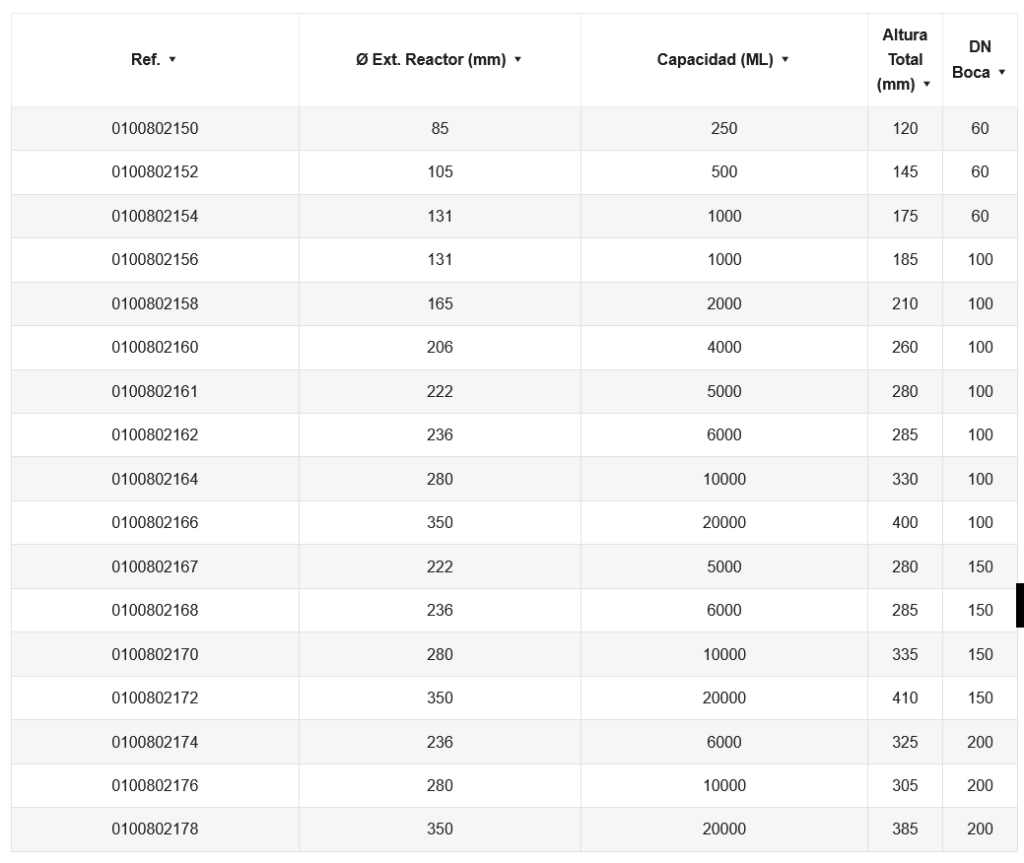Select reference 0100802150 cell
The image size is (1024, 863).
[x=155, y=128]
